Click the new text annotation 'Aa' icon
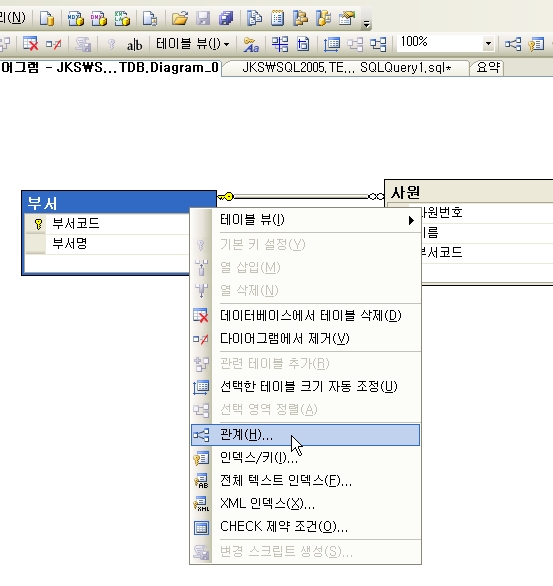This screenshot has height=586, width=553. (251, 44)
